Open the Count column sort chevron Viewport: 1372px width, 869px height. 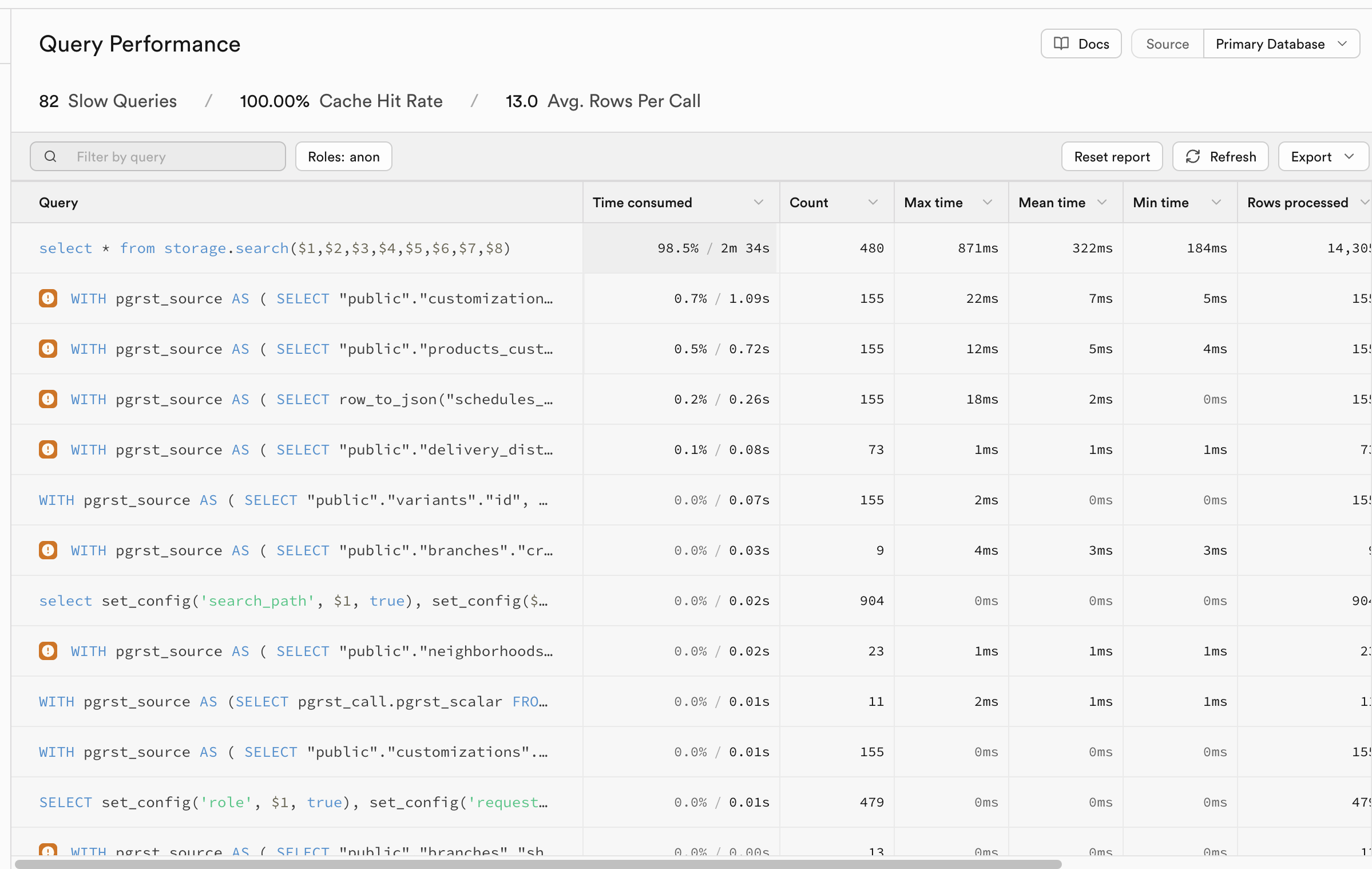click(873, 202)
